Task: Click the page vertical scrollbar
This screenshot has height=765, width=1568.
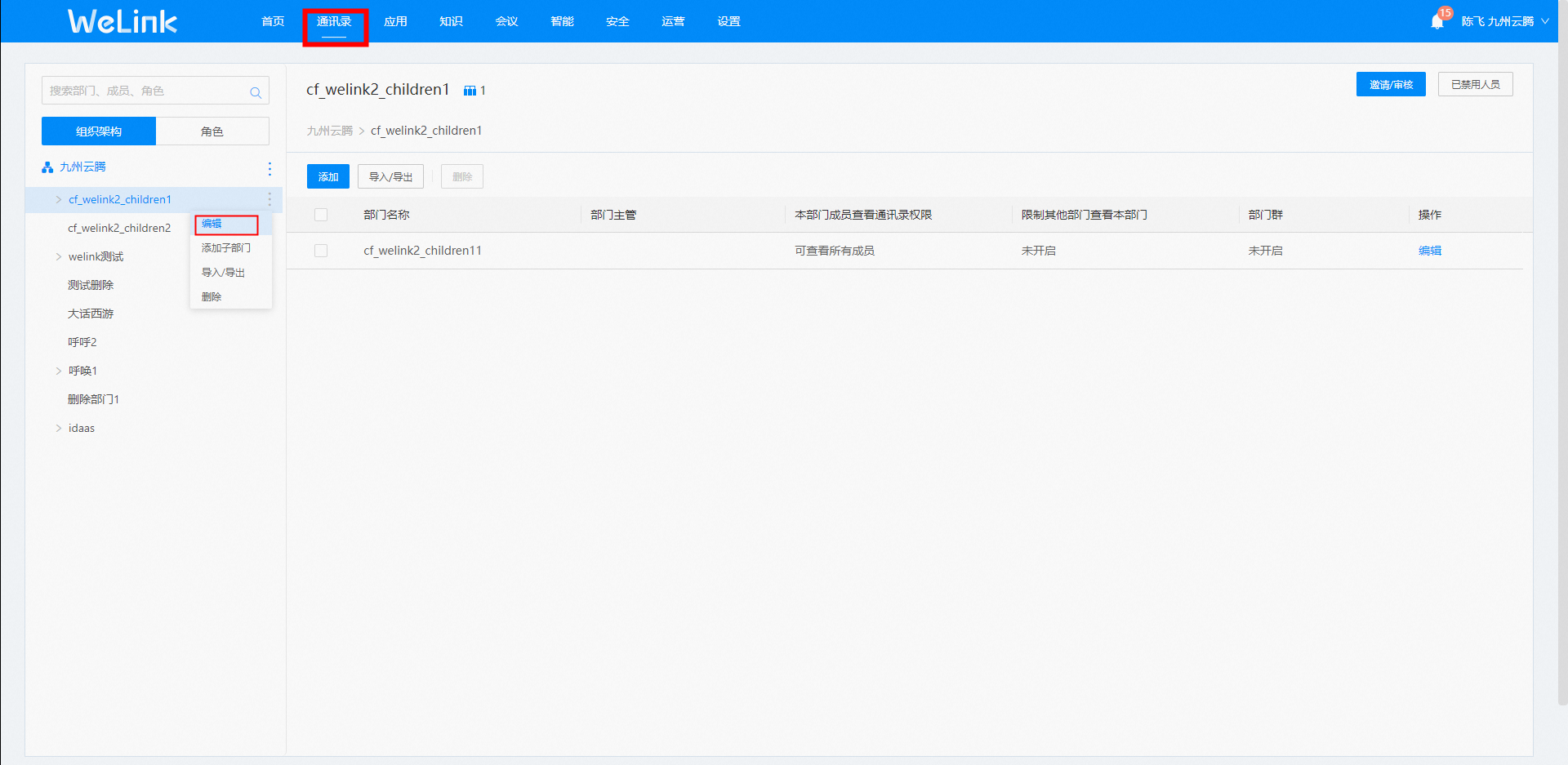Action: tap(1563, 351)
